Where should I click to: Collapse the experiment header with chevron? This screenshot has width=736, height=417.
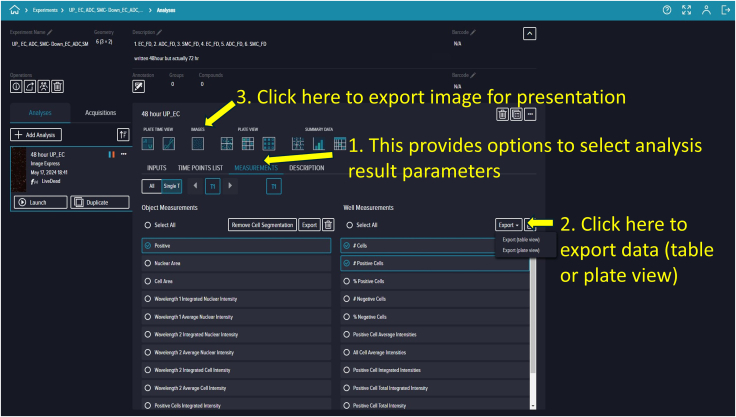pos(529,34)
